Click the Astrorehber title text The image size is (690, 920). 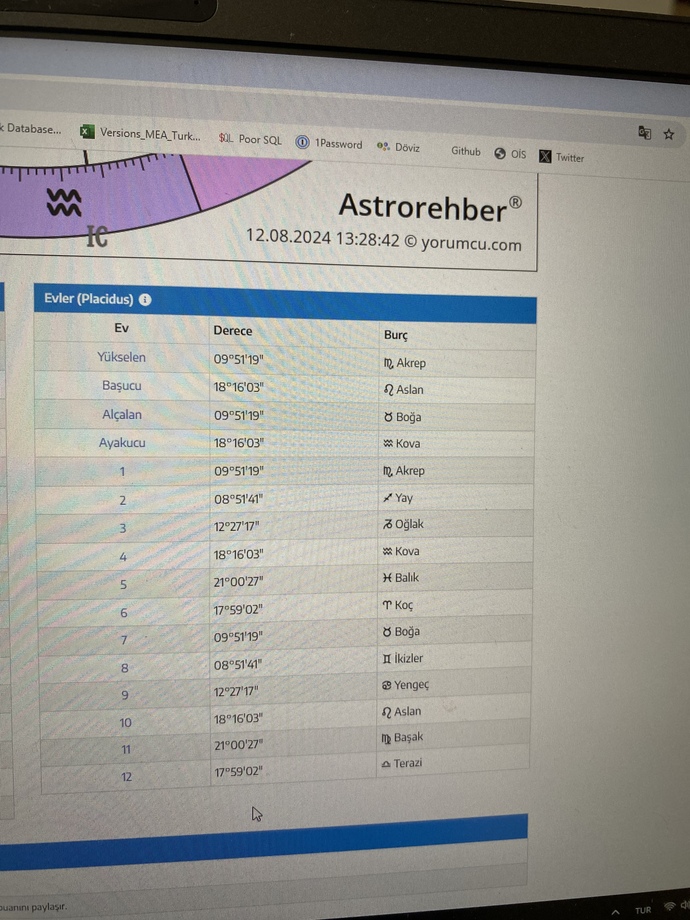point(430,208)
